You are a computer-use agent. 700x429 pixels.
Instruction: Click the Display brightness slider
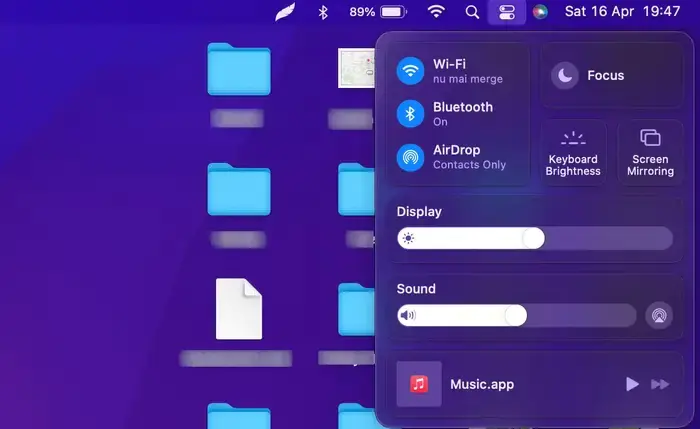tap(533, 238)
